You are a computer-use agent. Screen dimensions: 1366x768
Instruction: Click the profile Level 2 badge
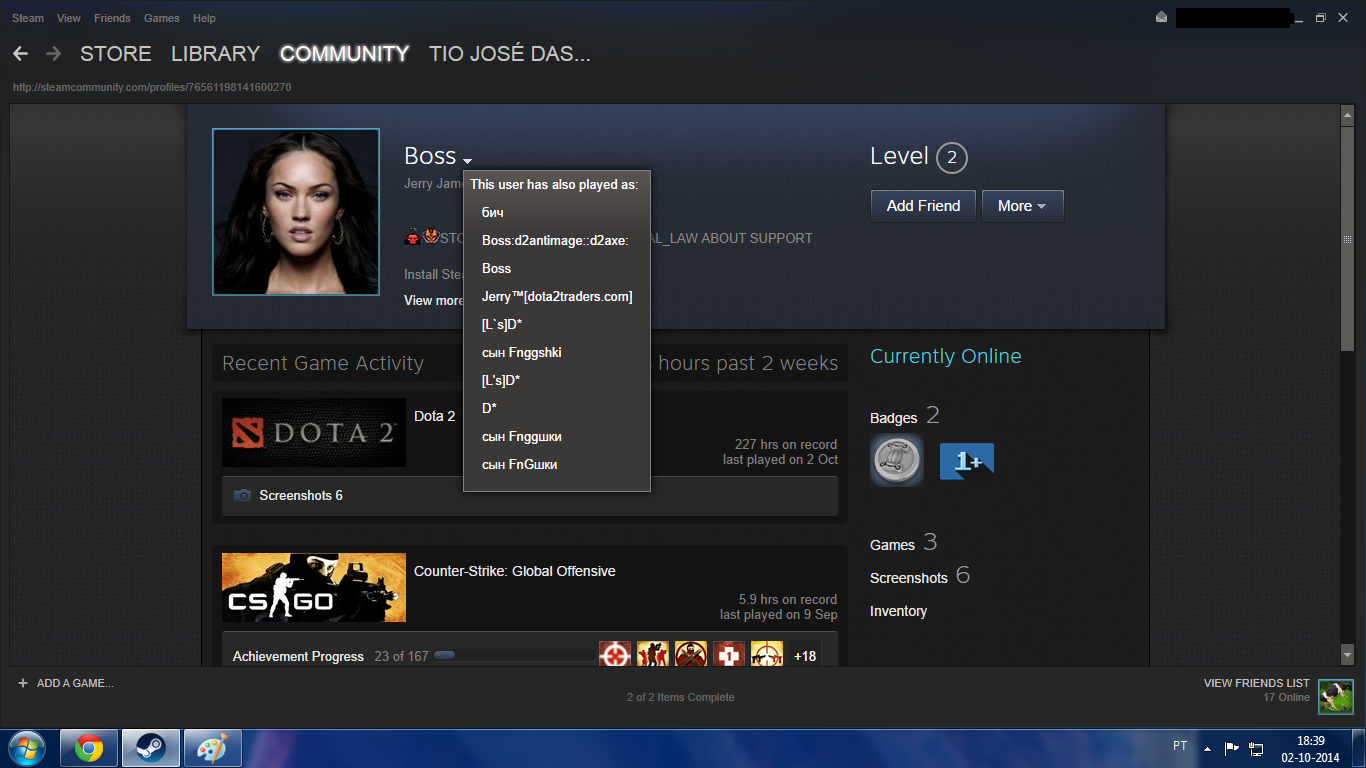coord(952,157)
